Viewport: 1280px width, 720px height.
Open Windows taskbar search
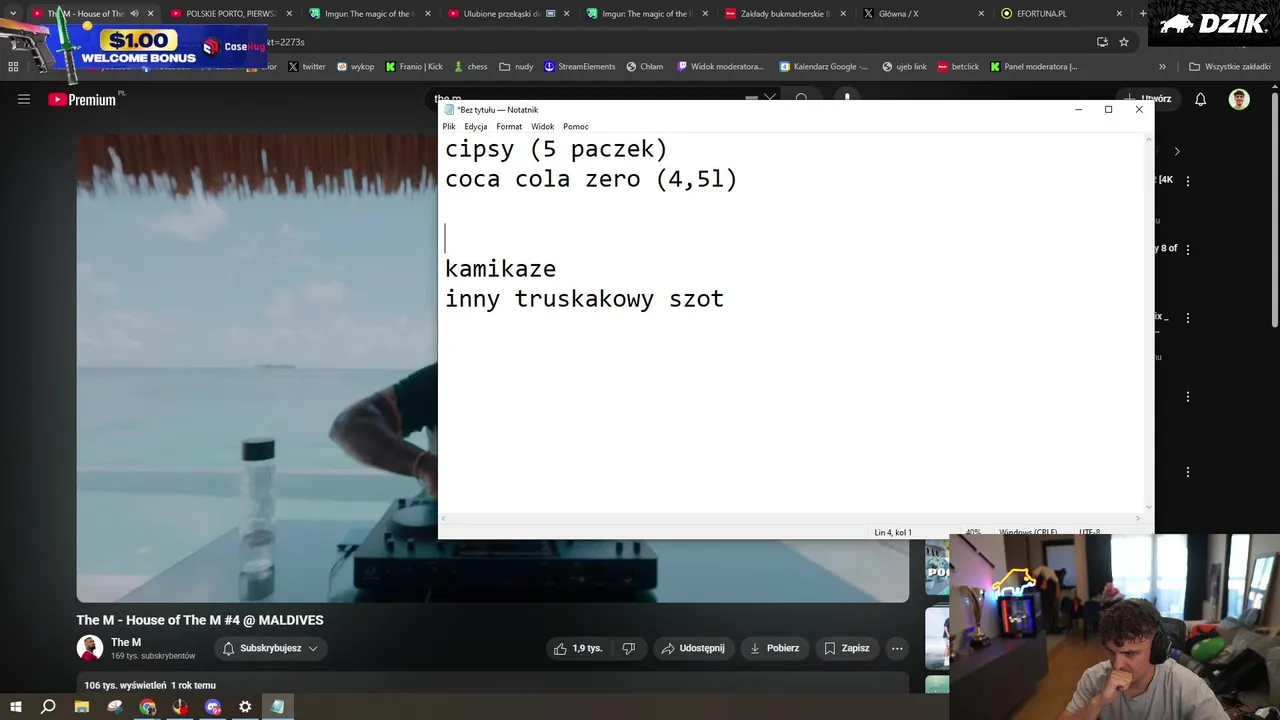(48, 707)
